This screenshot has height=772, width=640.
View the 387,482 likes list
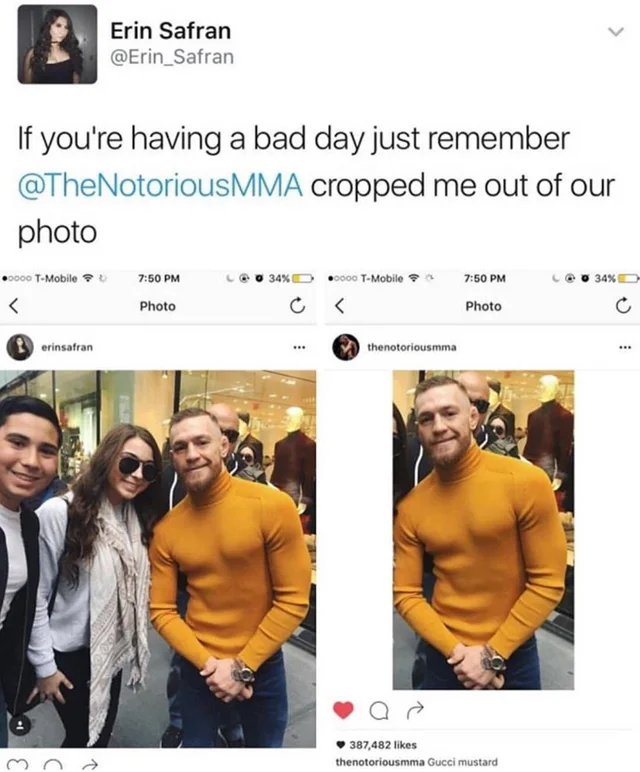(383, 745)
